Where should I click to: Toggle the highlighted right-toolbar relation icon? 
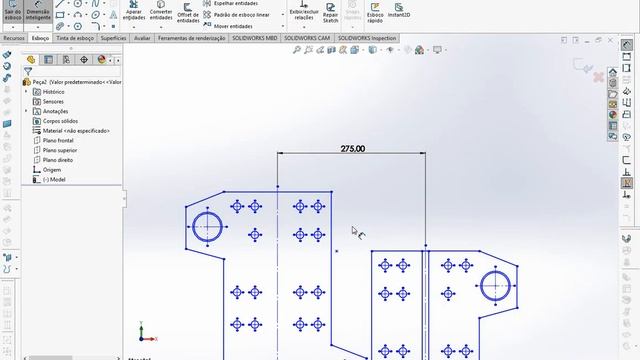(x=627, y=183)
